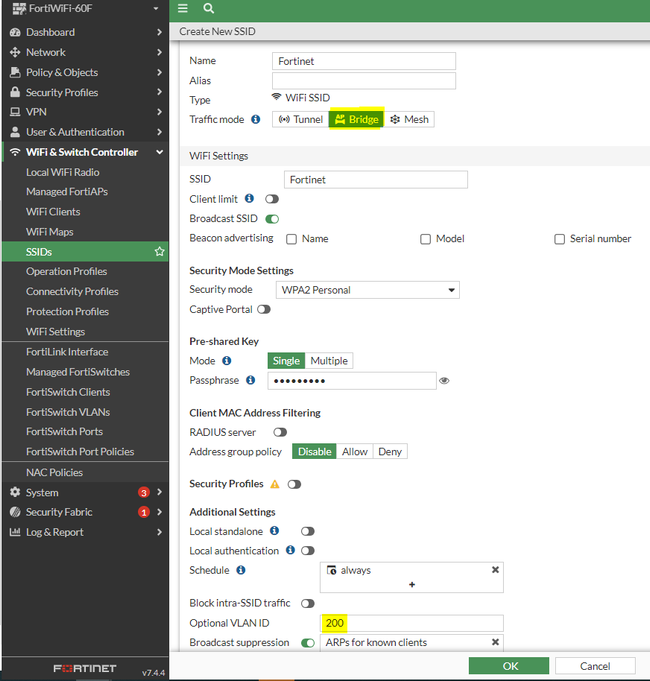Expand the System menu chevron
Viewport: 650px width, 681px height.
(159, 492)
